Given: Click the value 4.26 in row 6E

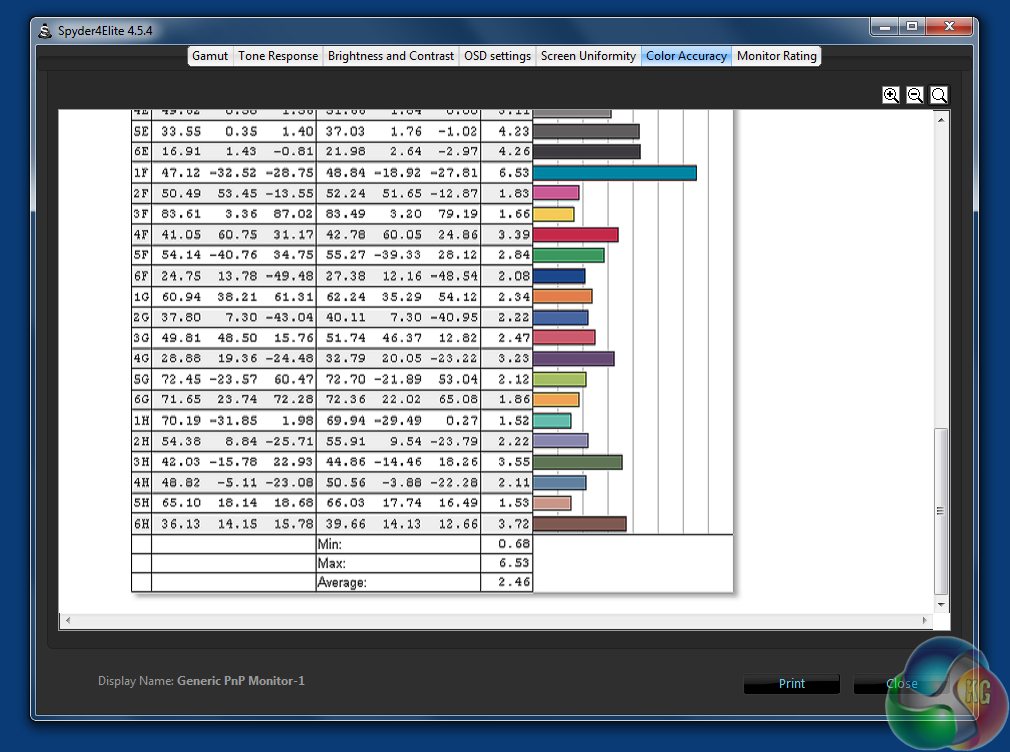Looking at the screenshot, I should click(x=513, y=151).
